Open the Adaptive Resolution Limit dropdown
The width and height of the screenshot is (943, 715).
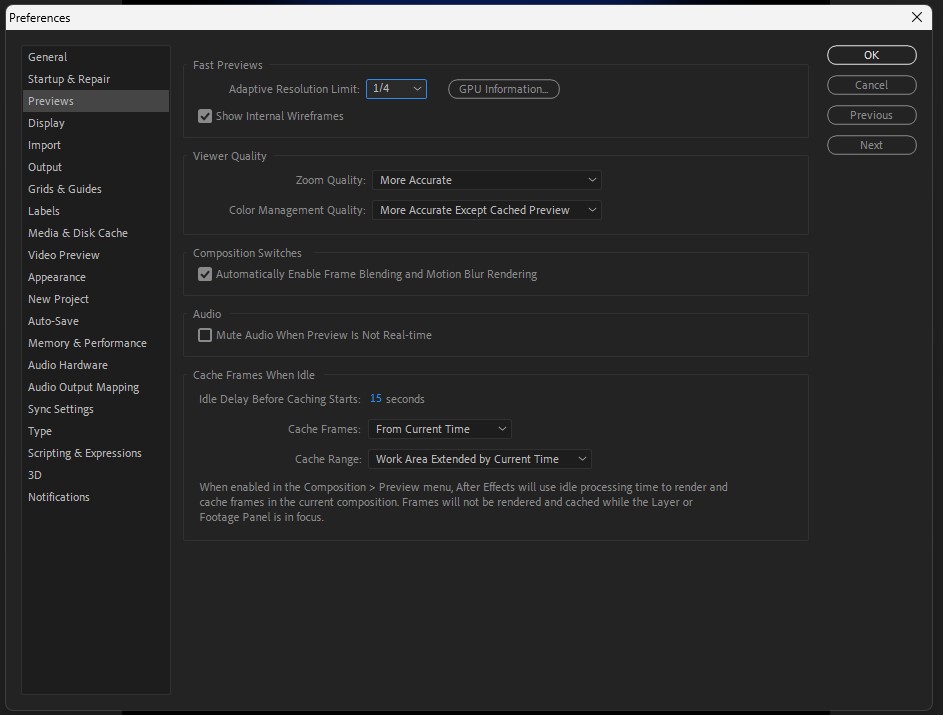(396, 88)
